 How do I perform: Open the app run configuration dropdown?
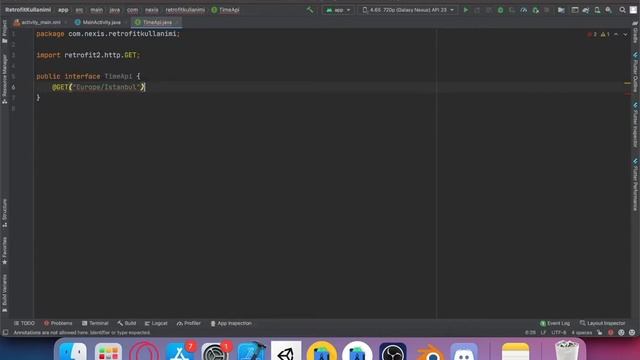coord(338,10)
